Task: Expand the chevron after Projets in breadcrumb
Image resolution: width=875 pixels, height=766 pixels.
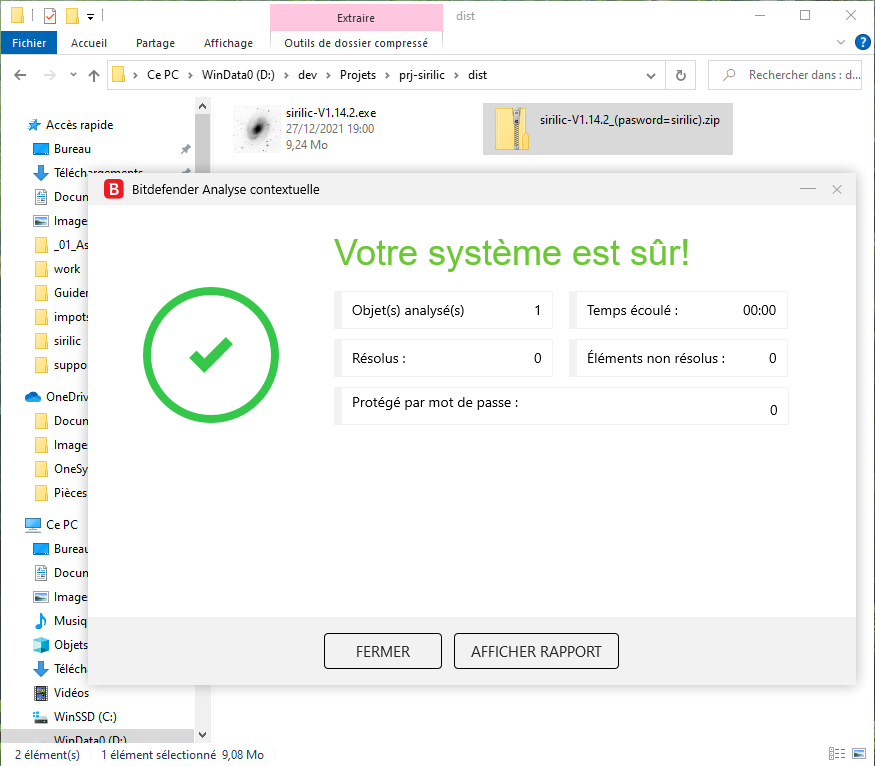Action: tap(387, 75)
